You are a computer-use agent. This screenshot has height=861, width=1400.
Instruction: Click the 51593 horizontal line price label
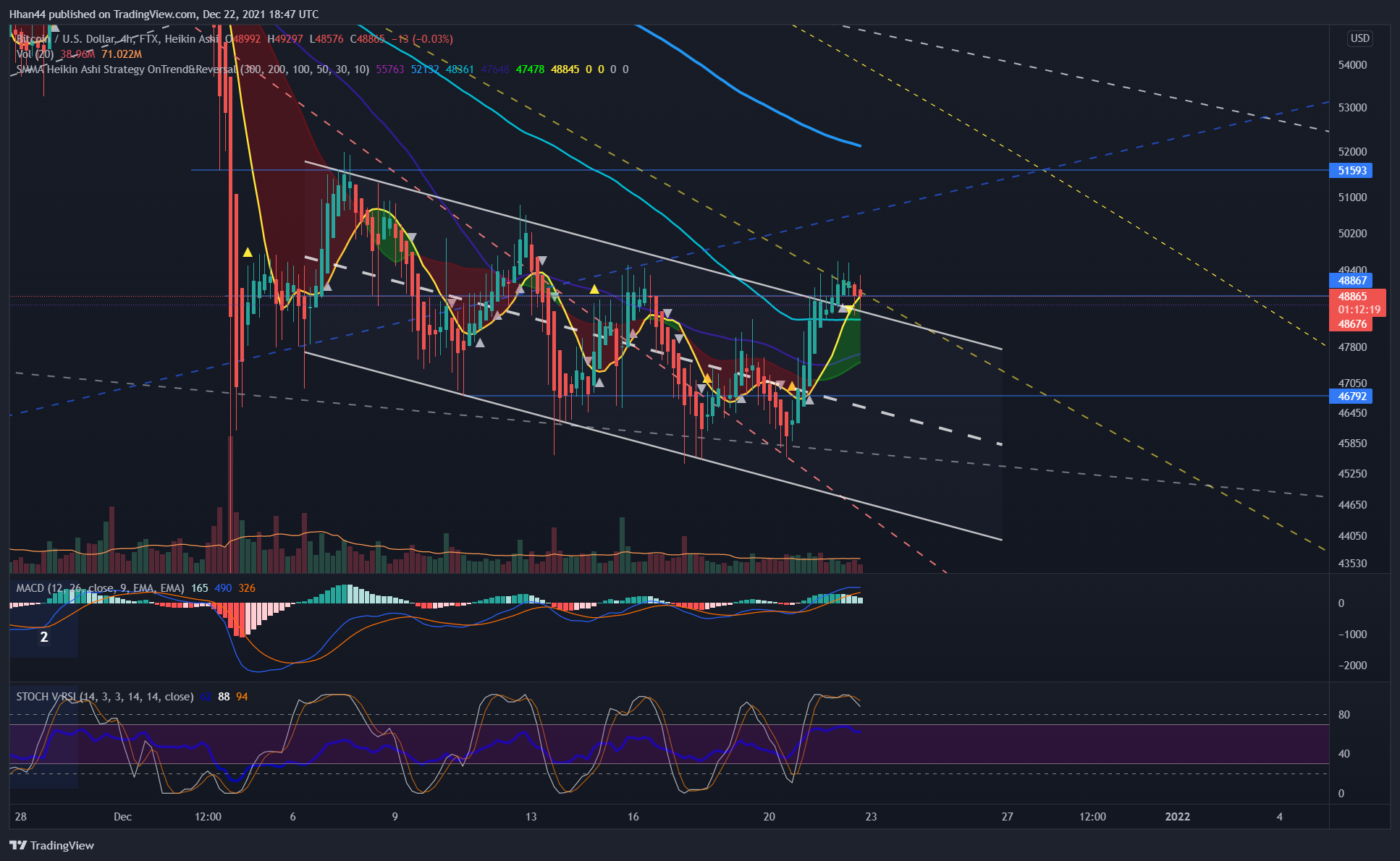coord(1351,171)
